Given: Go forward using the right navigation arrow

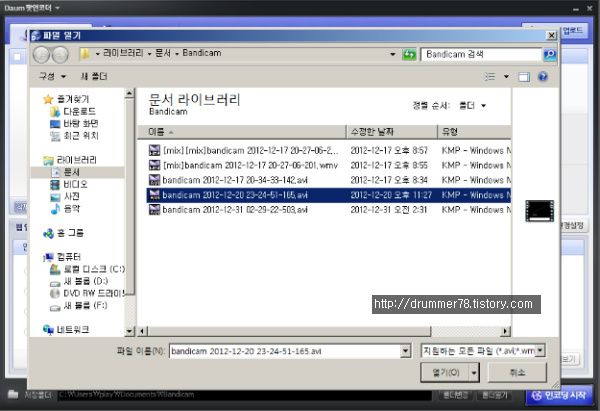Looking at the screenshot, I should coord(60,55).
